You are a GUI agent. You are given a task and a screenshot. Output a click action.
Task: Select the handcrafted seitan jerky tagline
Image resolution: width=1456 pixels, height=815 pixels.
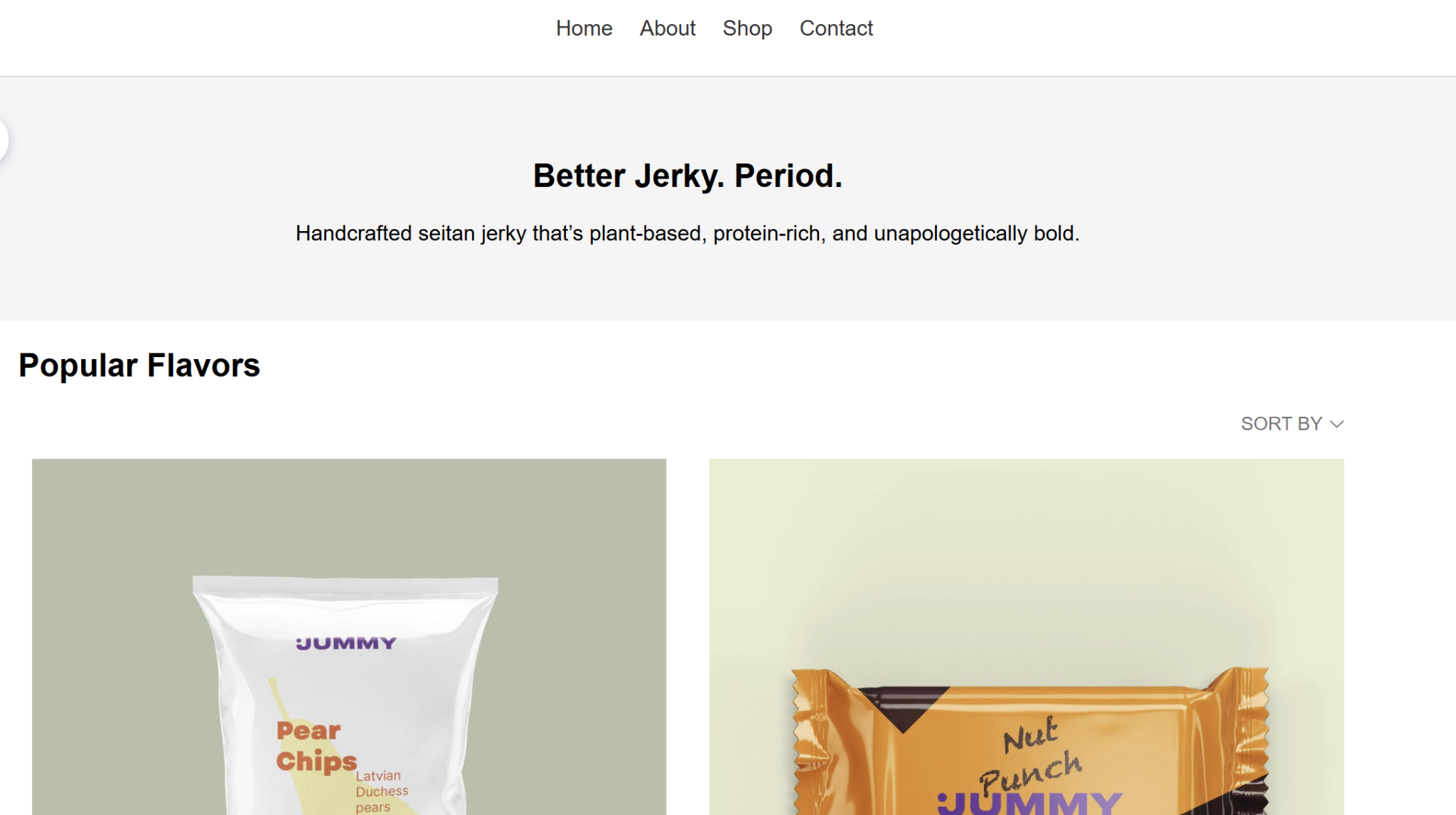click(687, 233)
